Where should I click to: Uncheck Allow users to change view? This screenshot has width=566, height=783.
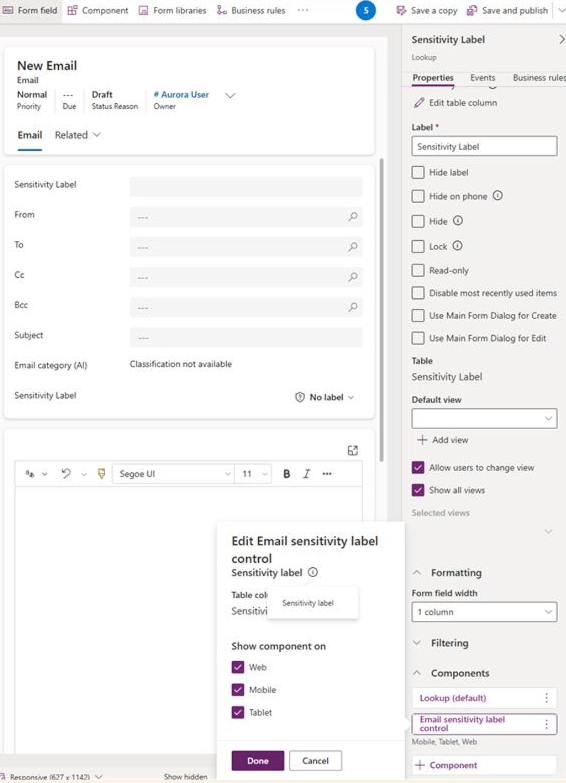418,468
